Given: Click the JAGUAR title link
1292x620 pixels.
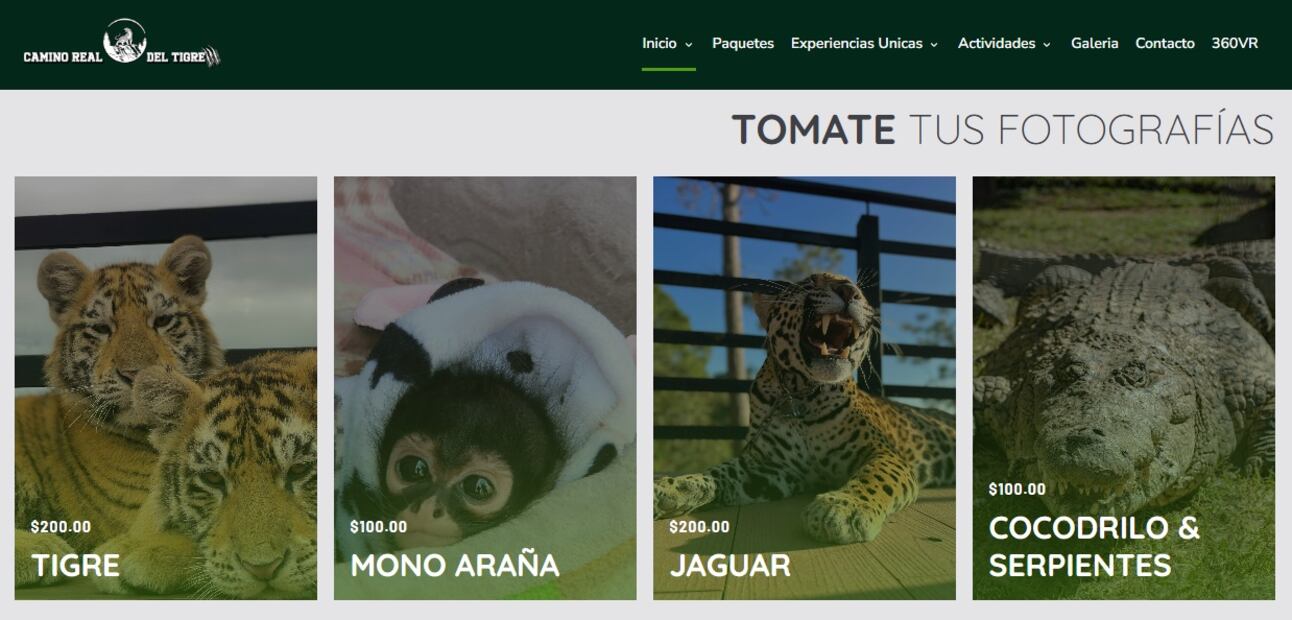Looking at the screenshot, I should coord(730,565).
